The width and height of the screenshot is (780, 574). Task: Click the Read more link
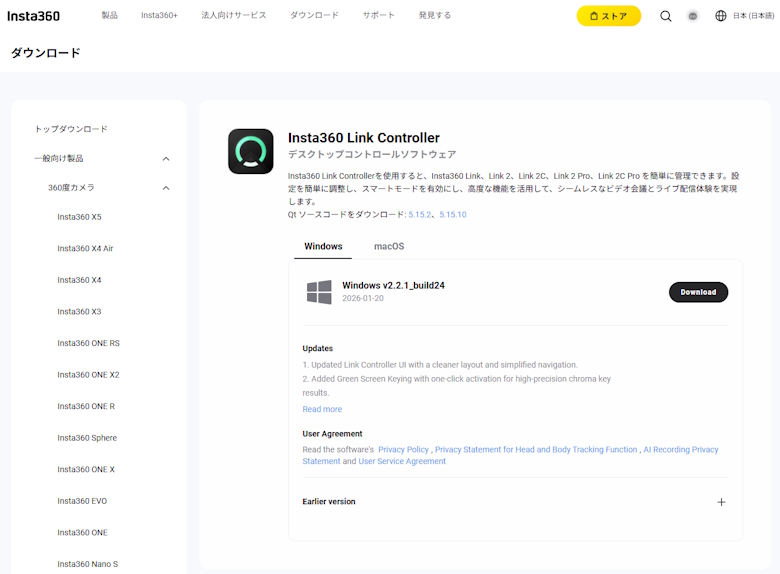click(322, 409)
